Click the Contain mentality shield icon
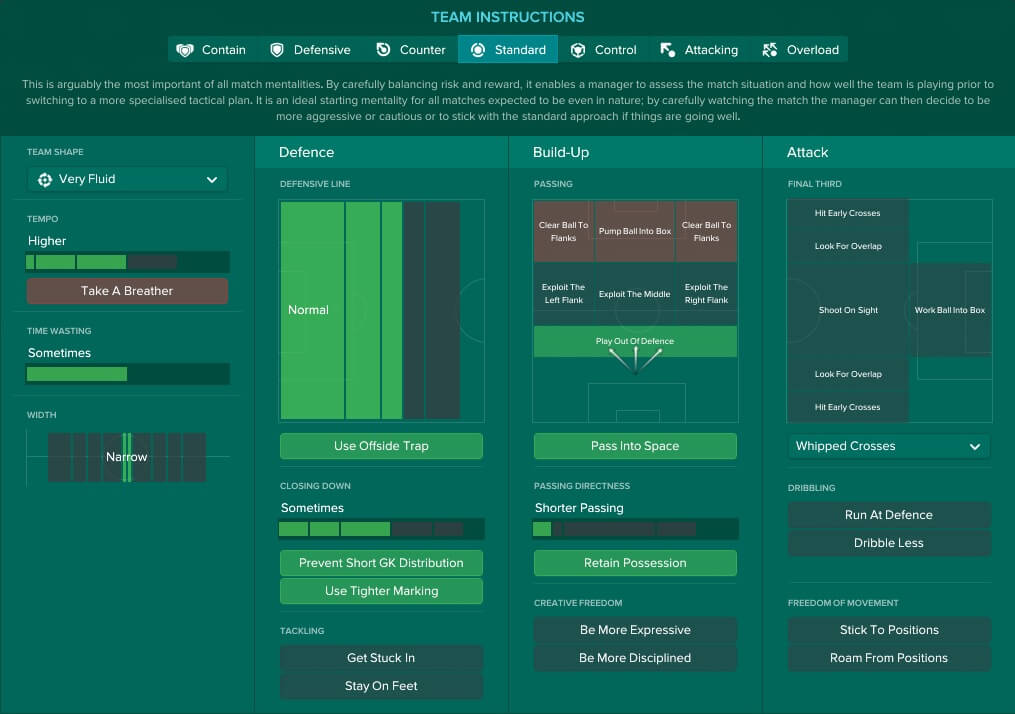The height and width of the screenshot is (714, 1015). pyautogui.click(x=184, y=50)
